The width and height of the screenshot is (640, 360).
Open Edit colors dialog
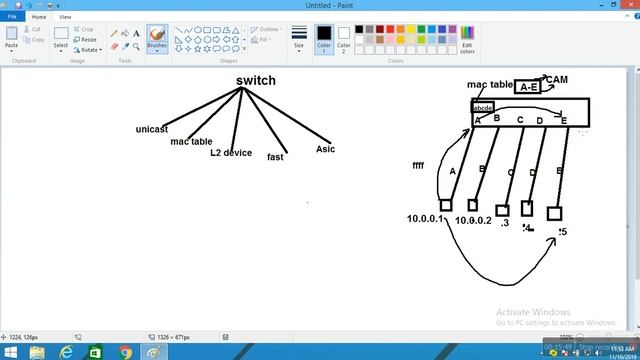[x=467, y=40]
